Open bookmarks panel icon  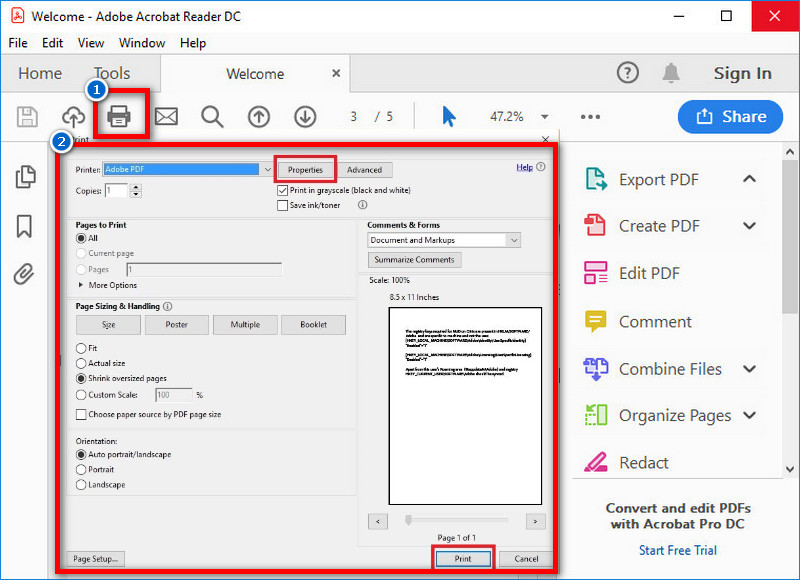coord(24,226)
